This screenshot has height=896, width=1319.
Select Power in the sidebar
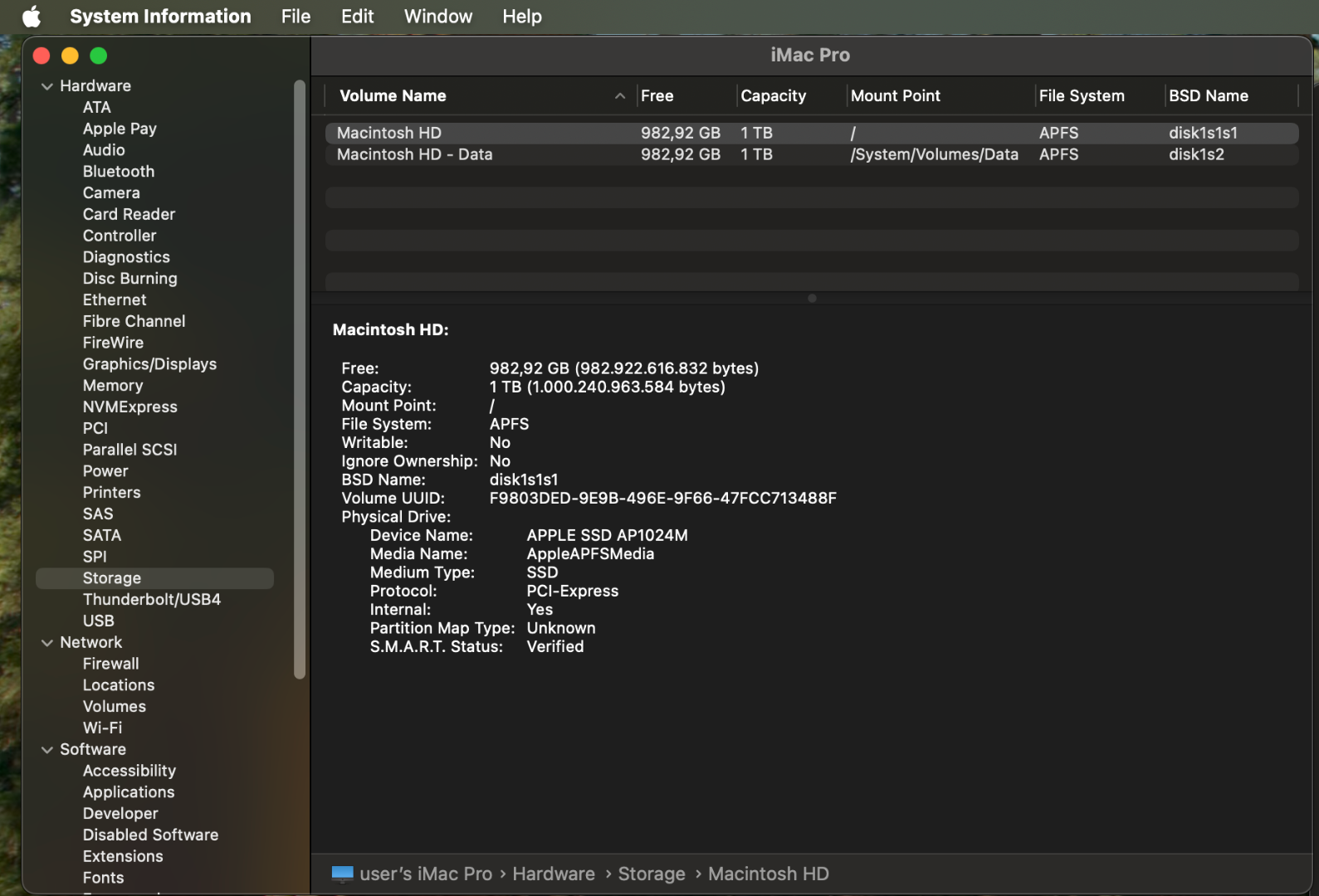click(x=105, y=471)
